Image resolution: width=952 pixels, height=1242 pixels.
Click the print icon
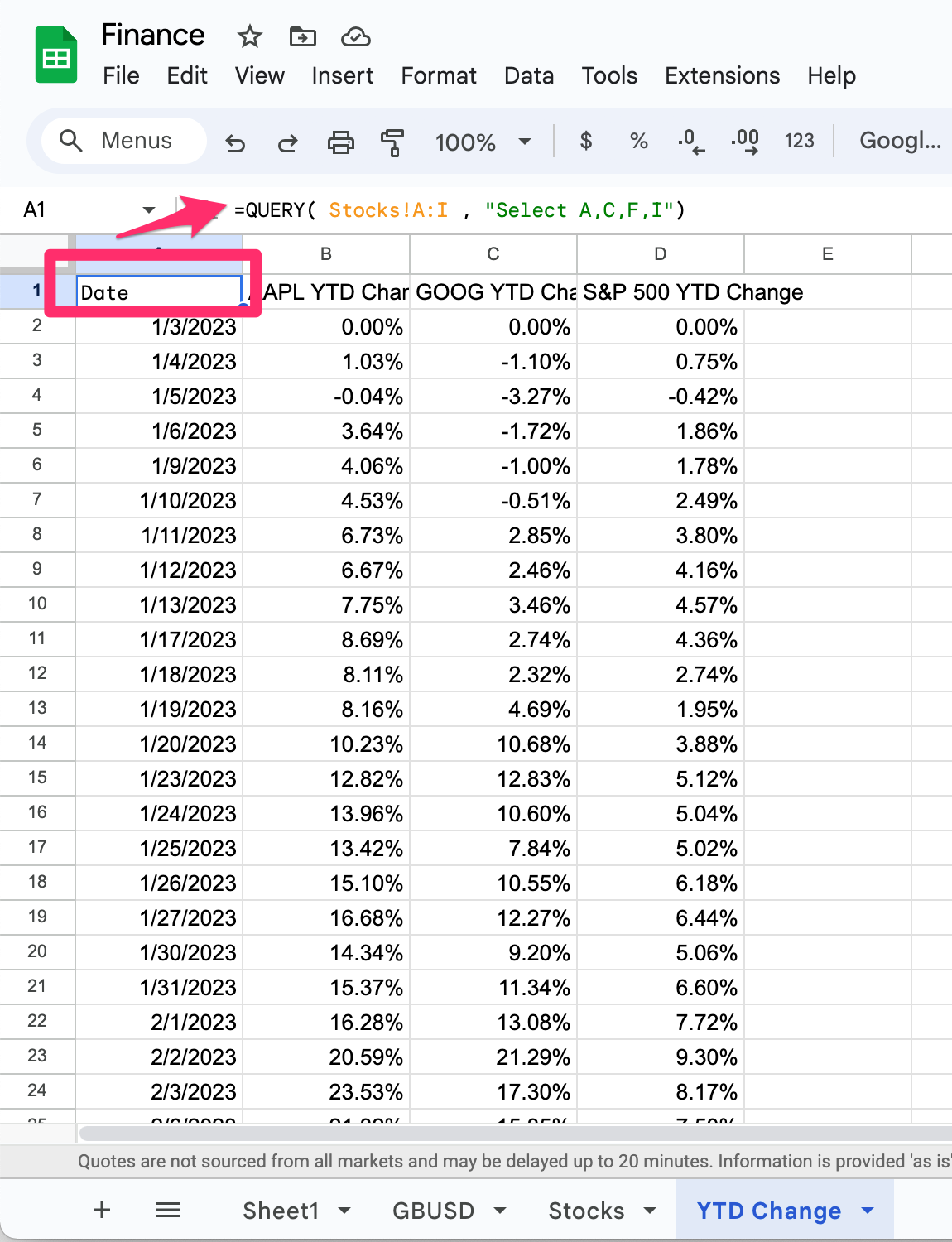click(340, 142)
